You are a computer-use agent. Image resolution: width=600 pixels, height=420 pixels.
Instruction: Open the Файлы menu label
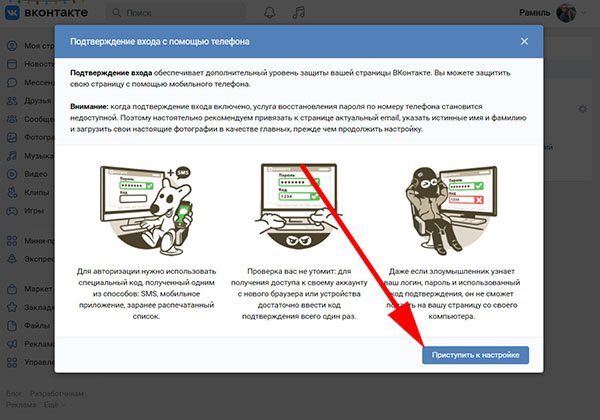pyautogui.click(x=37, y=326)
